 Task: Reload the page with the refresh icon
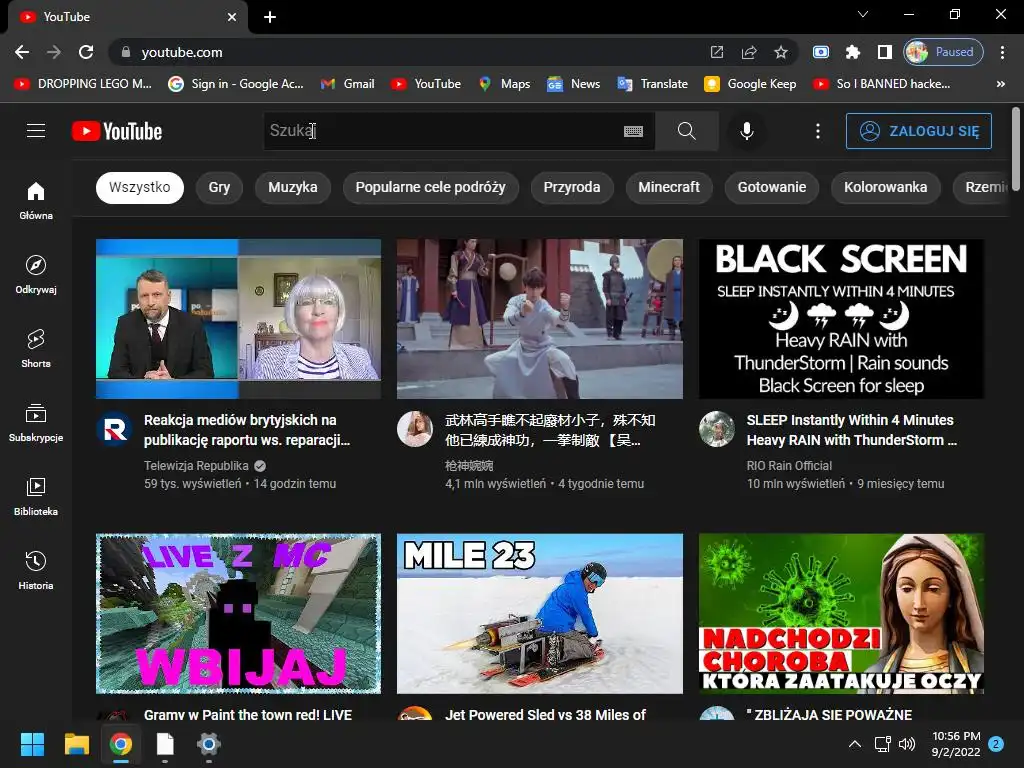(x=86, y=52)
